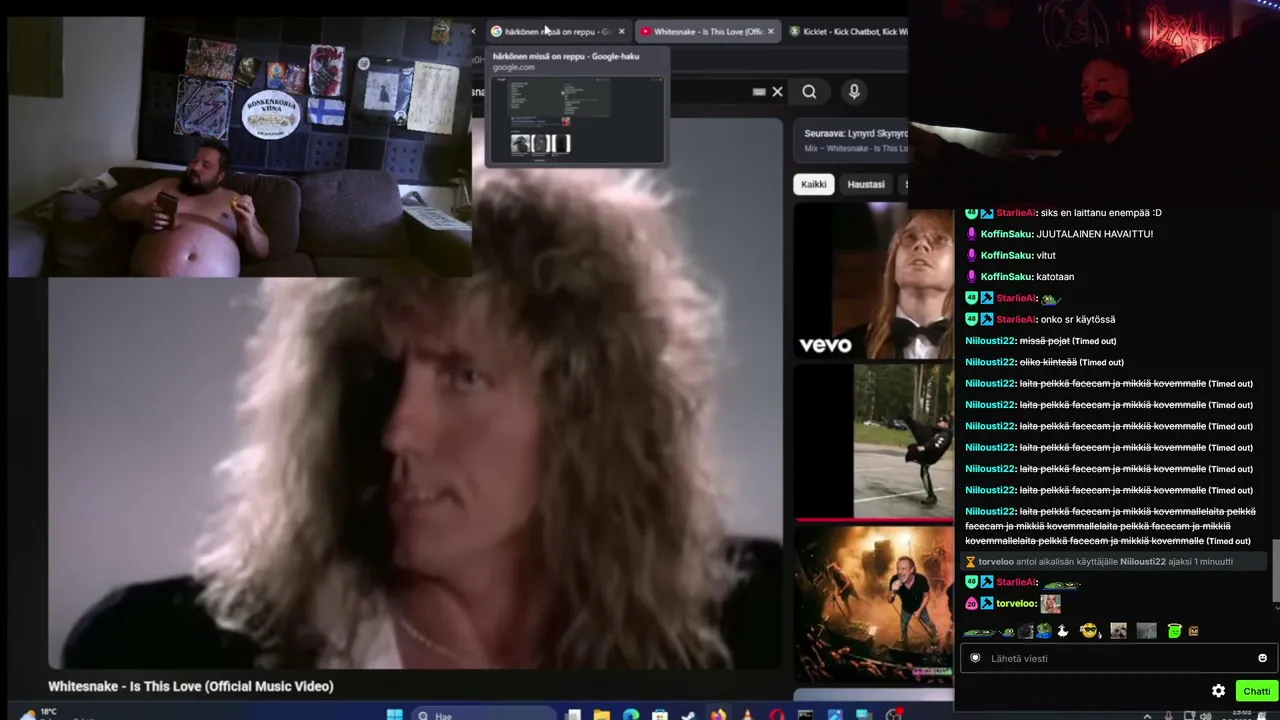Insert the angry brown face emote
The height and width of the screenshot is (720, 1280).
click(1193, 631)
